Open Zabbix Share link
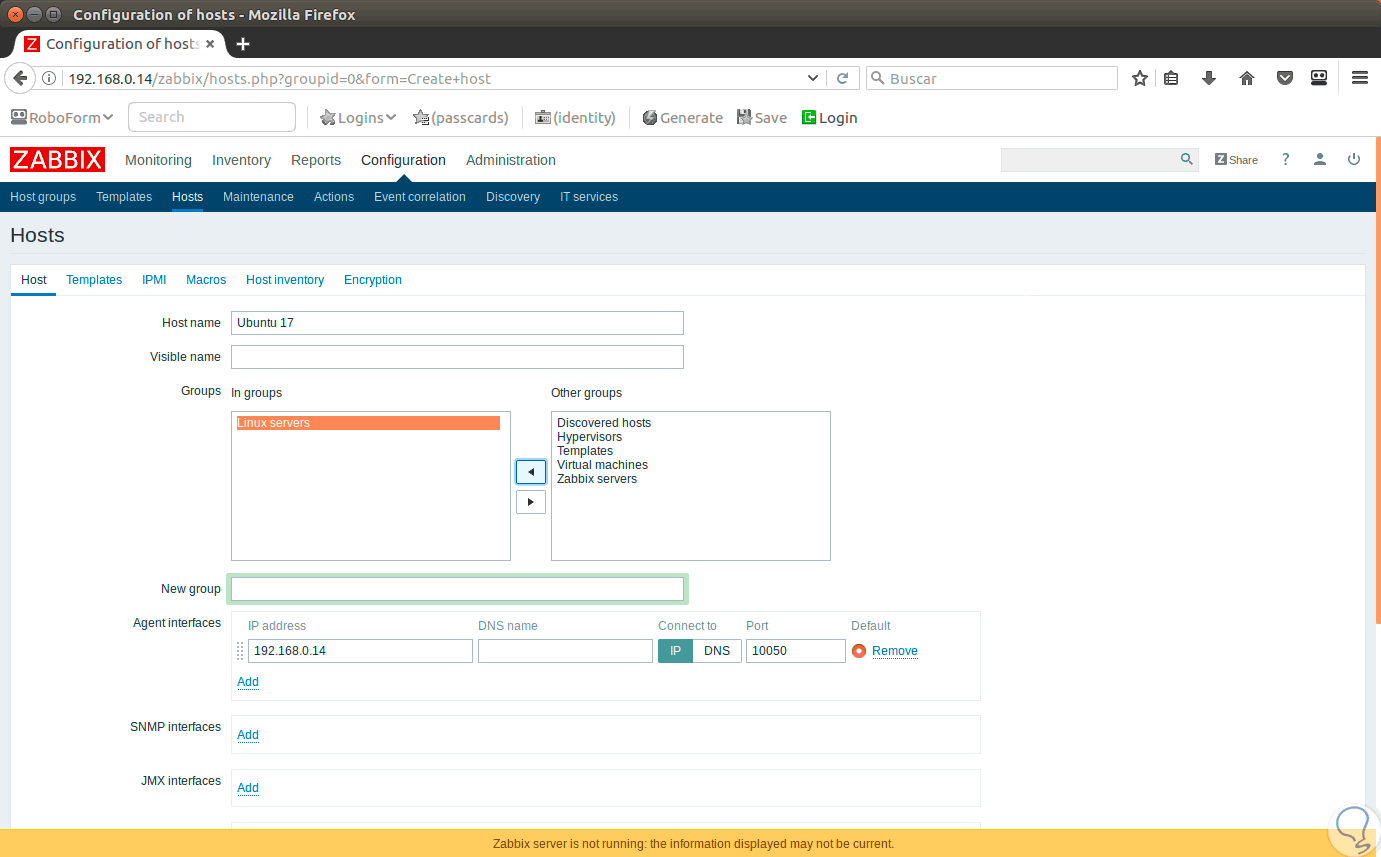Screen dimensions: 1381x857 click(x=1236, y=160)
